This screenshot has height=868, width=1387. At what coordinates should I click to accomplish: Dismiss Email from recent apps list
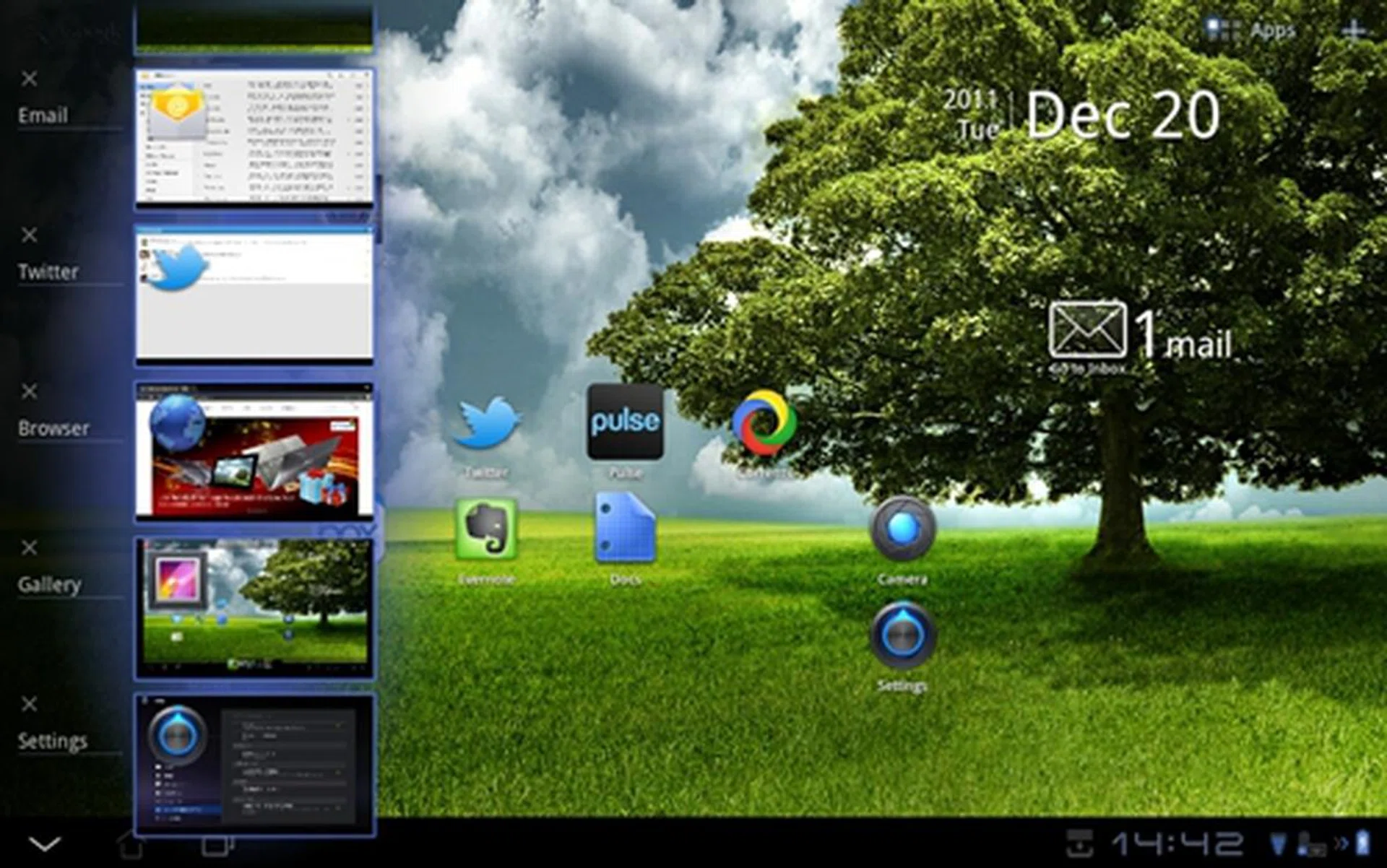pos(29,79)
